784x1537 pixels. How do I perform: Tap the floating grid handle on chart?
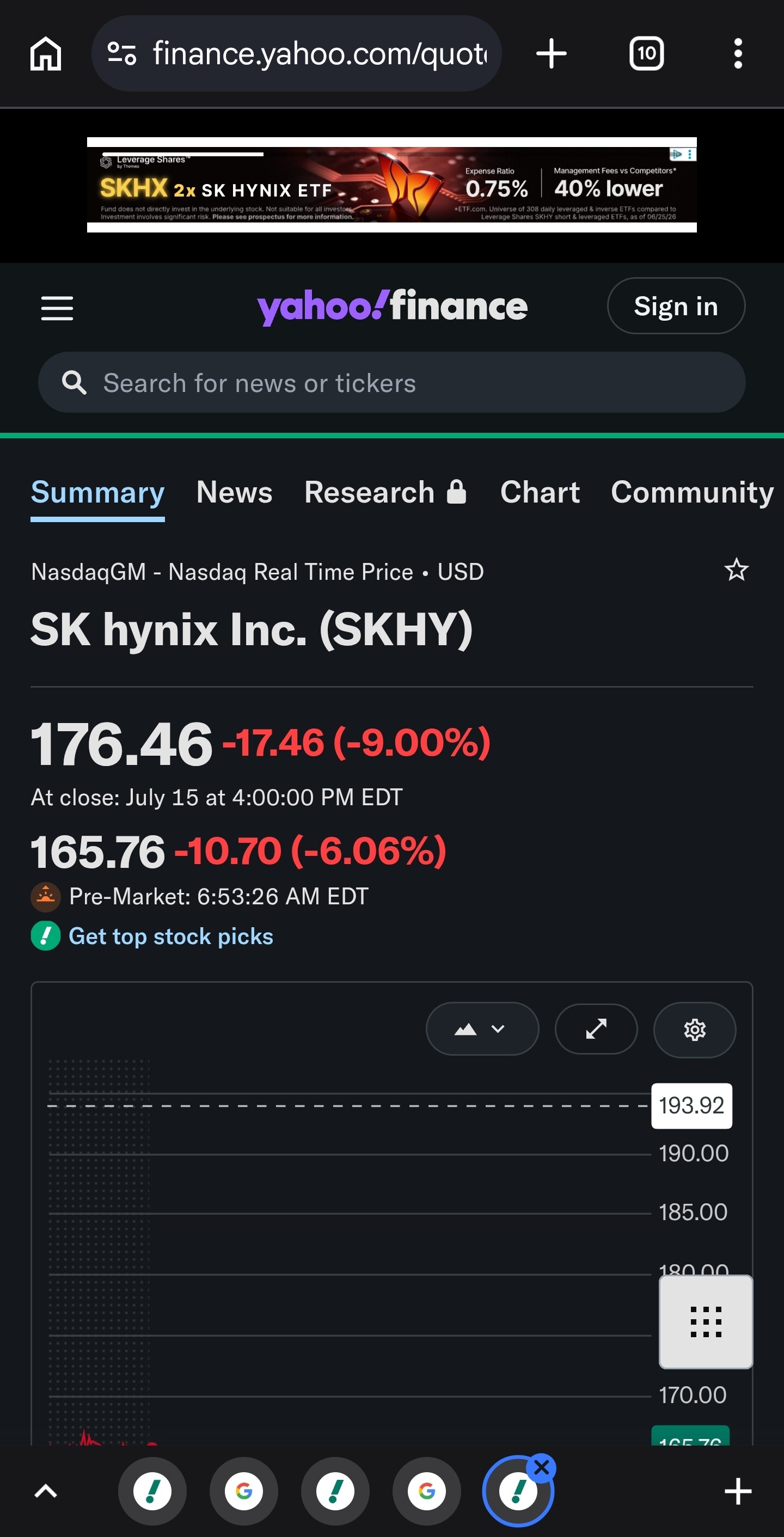706,1321
